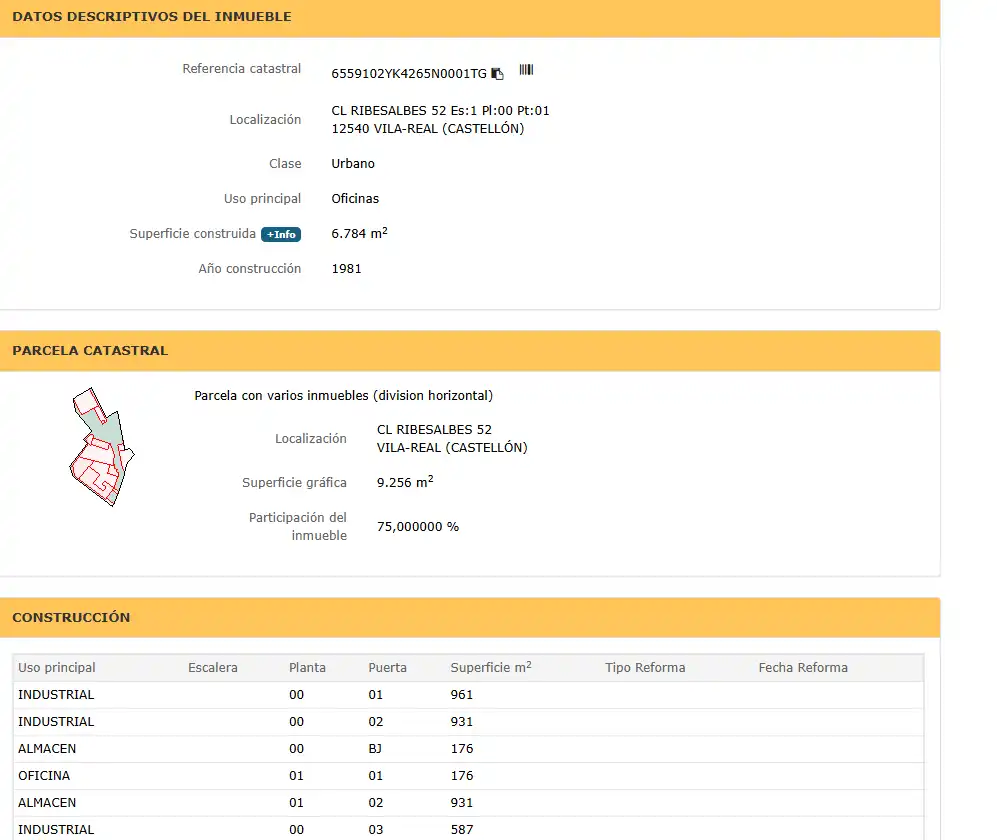Click the 'BJ' door cell

(375, 749)
